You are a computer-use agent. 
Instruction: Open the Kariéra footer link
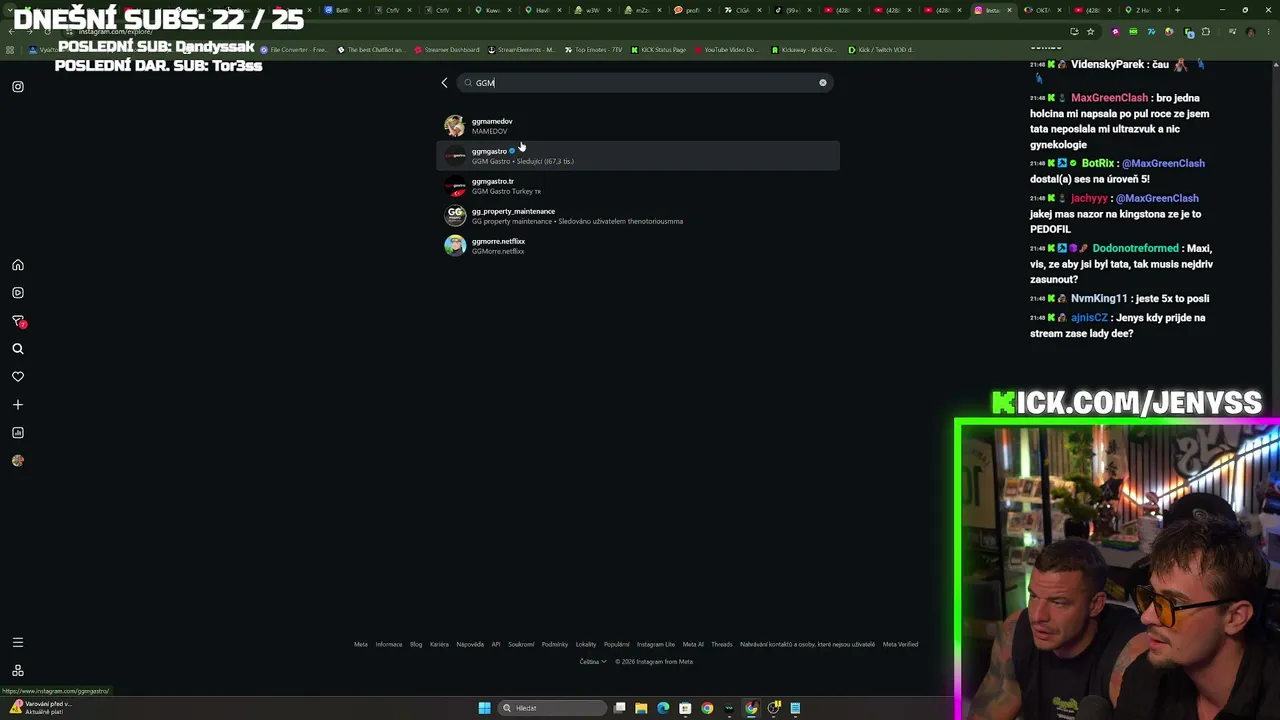pyautogui.click(x=439, y=644)
